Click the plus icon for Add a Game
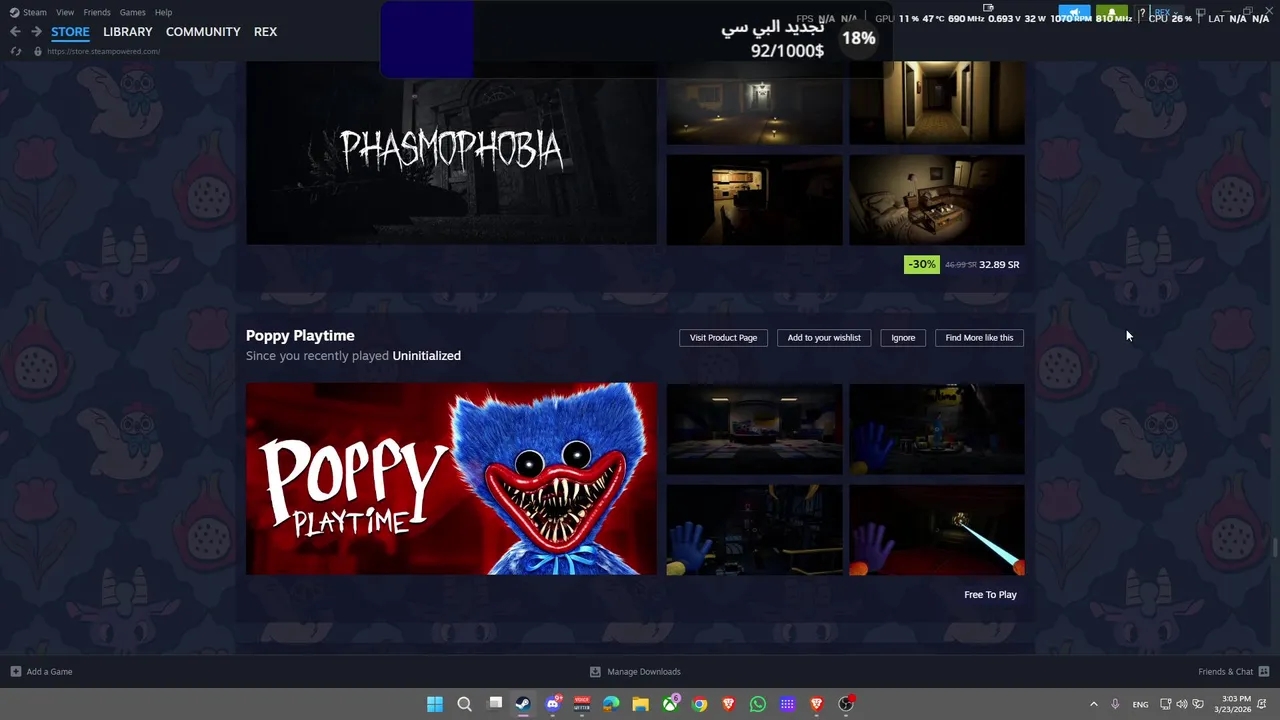This screenshot has width=1280, height=720. [x=15, y=672]
